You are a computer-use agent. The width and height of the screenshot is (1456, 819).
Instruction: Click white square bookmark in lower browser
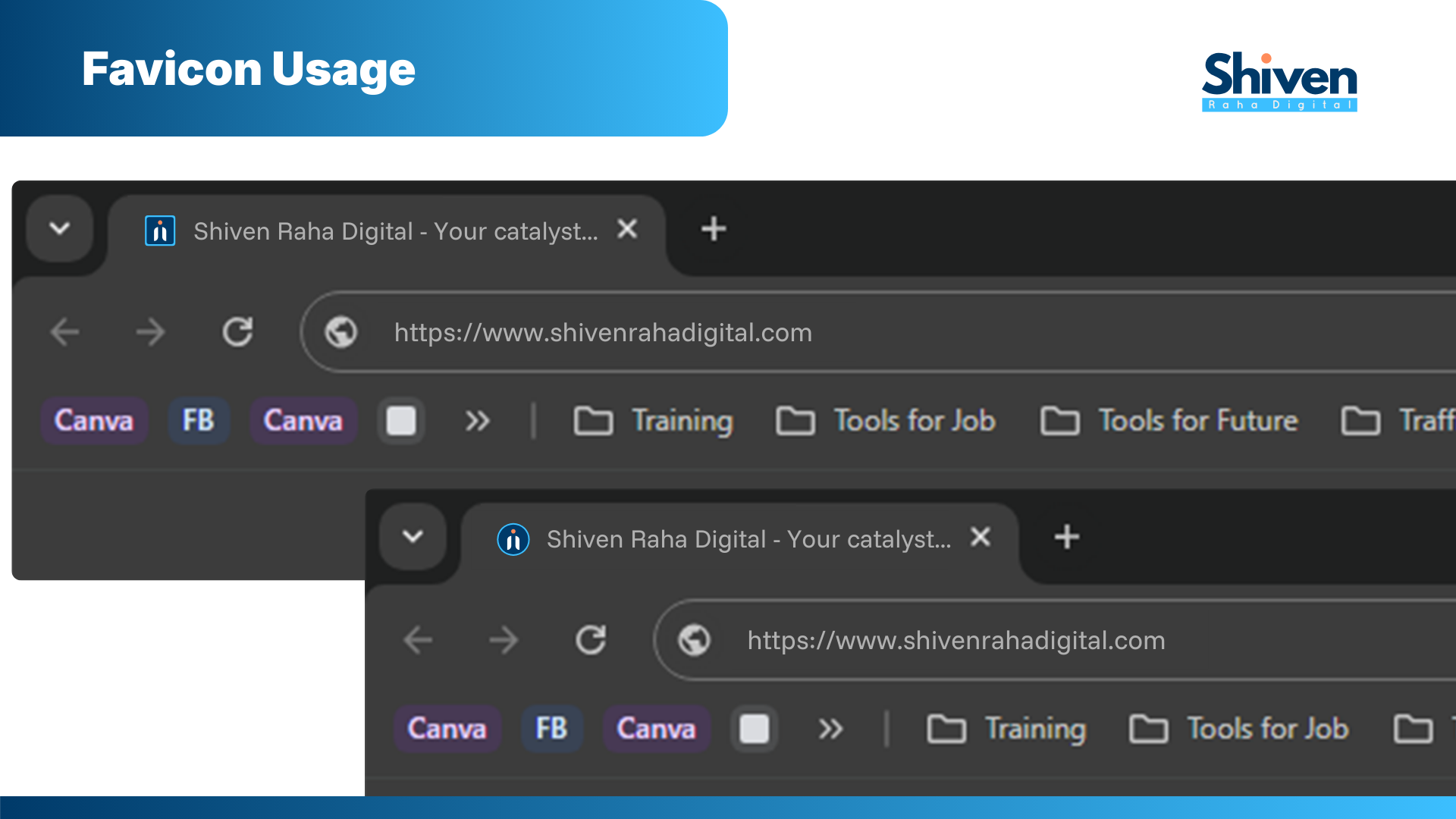[755, 729]
